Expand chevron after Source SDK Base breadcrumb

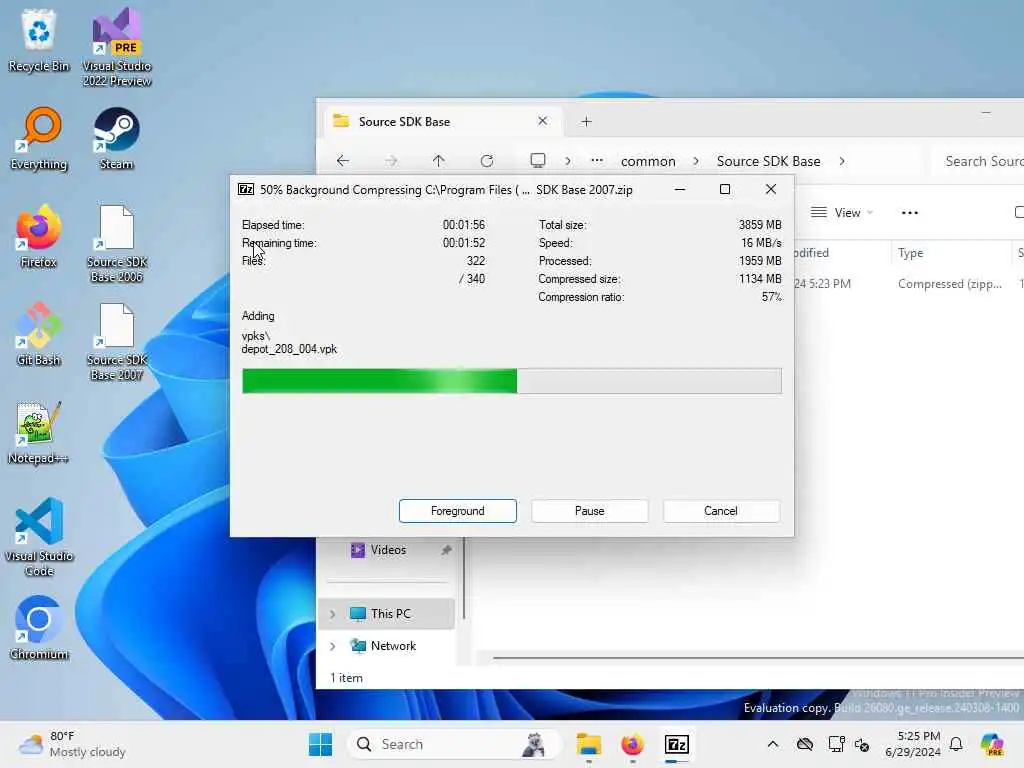[x=842, y=161]
